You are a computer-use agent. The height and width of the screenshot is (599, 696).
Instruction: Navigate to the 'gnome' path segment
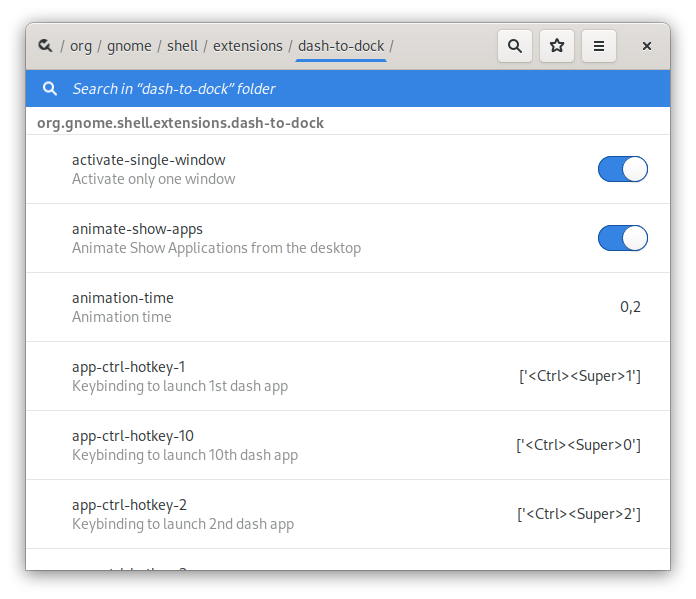point(129,46)
